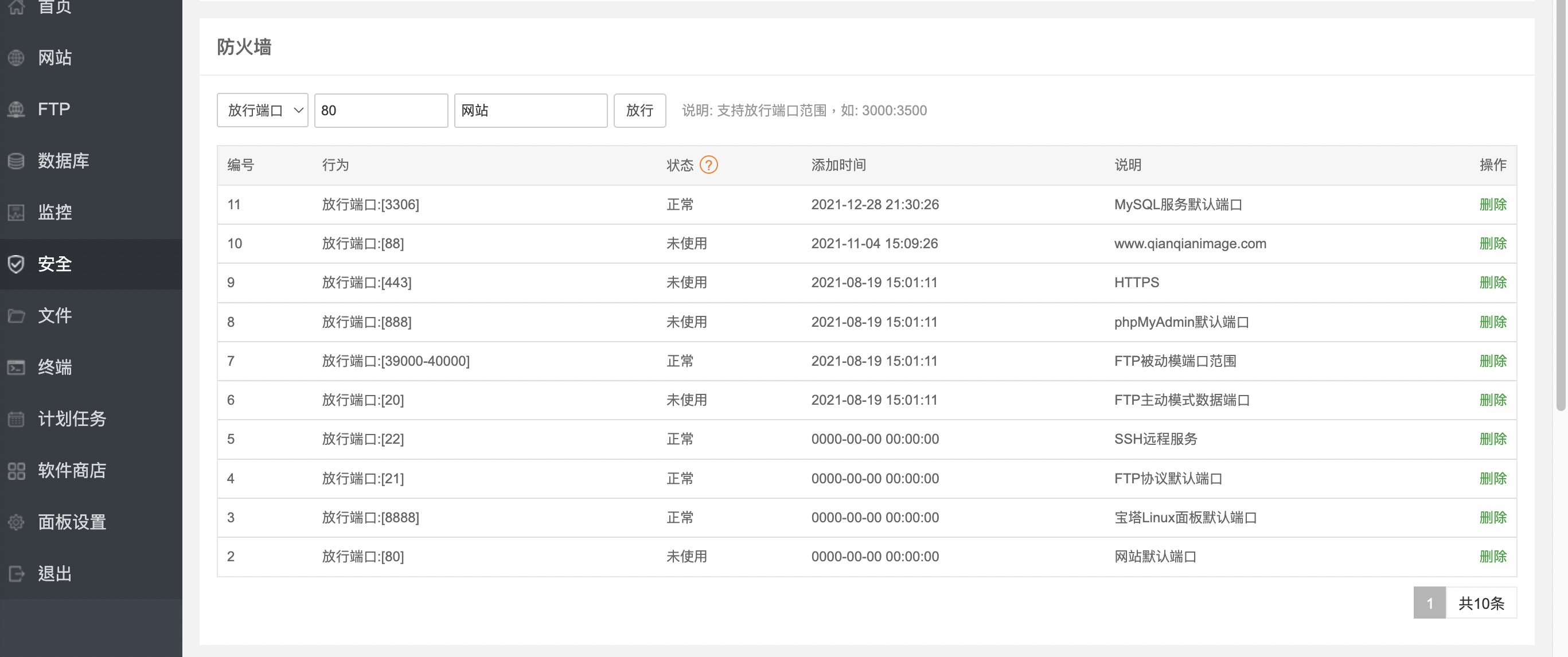Click the 防火墙 heading
Viewport: 1568px width, 657px height.
pyautogui.click(x=244, y=47)
